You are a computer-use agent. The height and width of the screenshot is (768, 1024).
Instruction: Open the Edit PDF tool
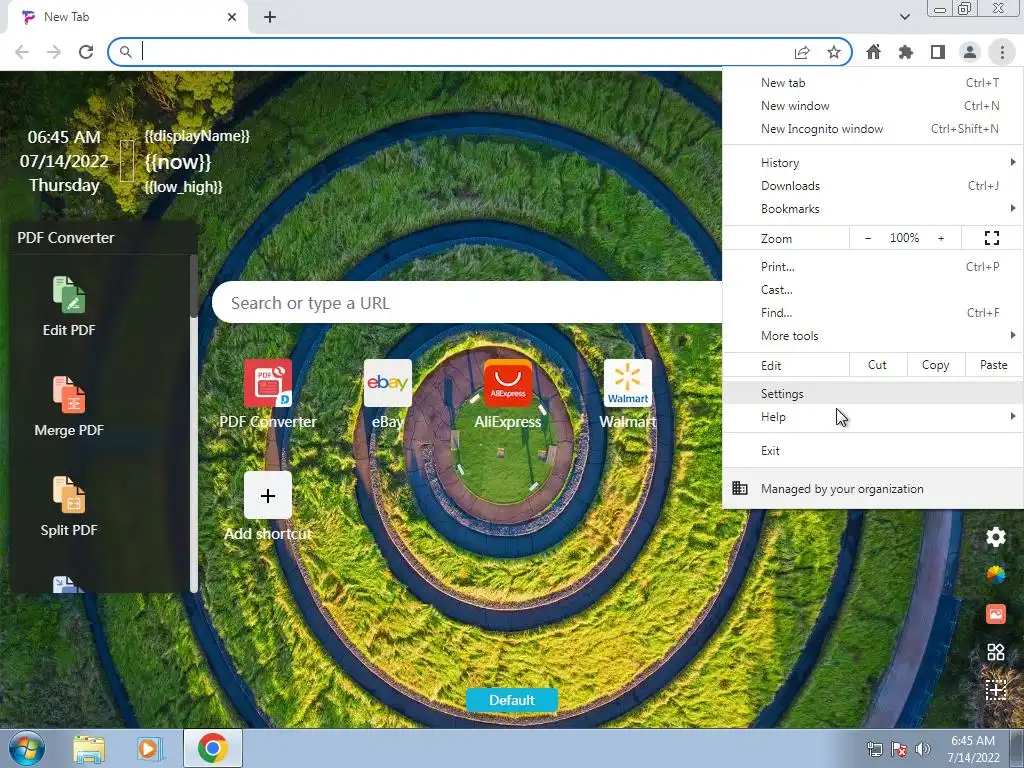point(69,306)
